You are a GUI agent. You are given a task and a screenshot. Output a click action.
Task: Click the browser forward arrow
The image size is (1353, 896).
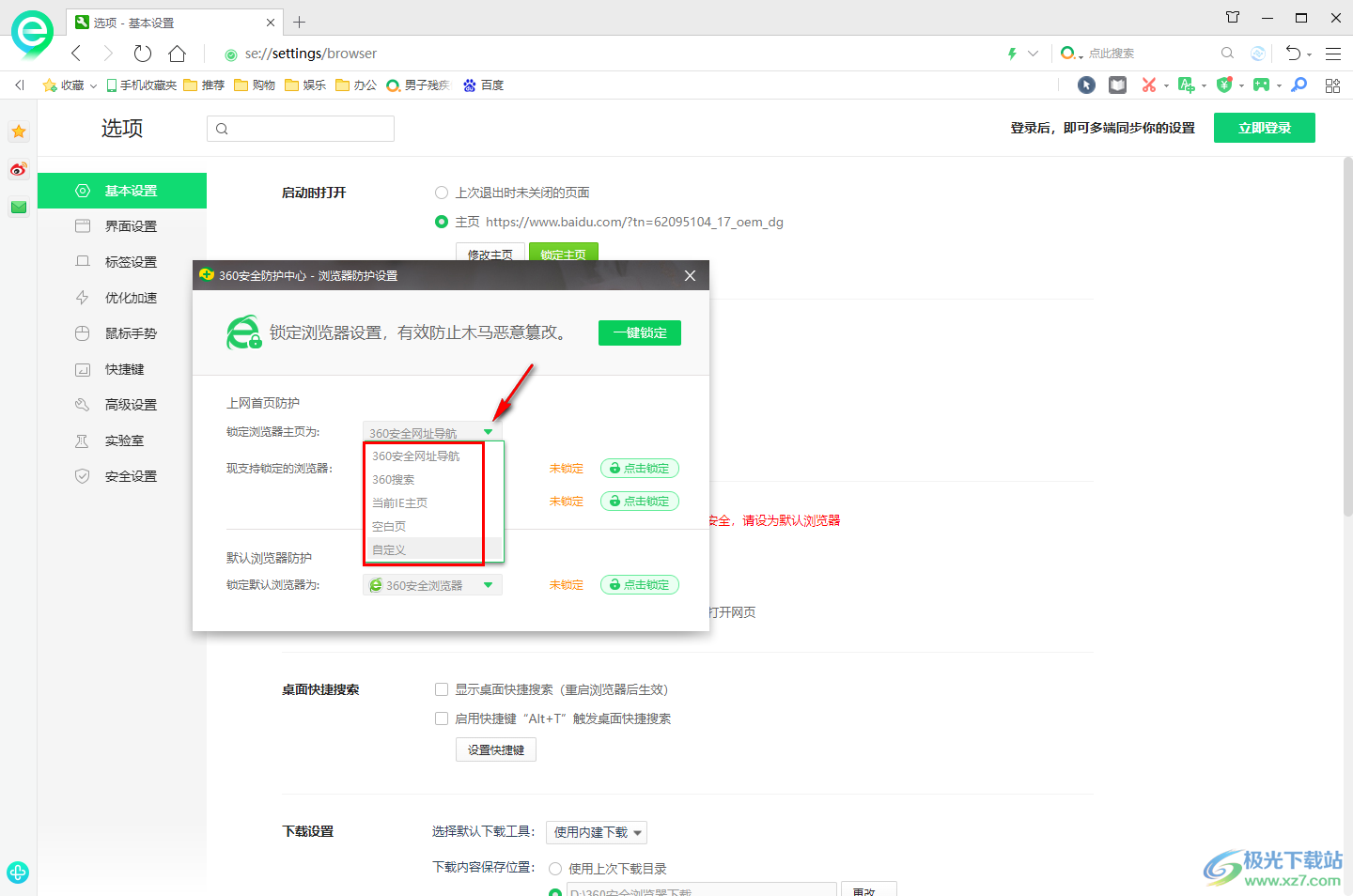[108, 54]
